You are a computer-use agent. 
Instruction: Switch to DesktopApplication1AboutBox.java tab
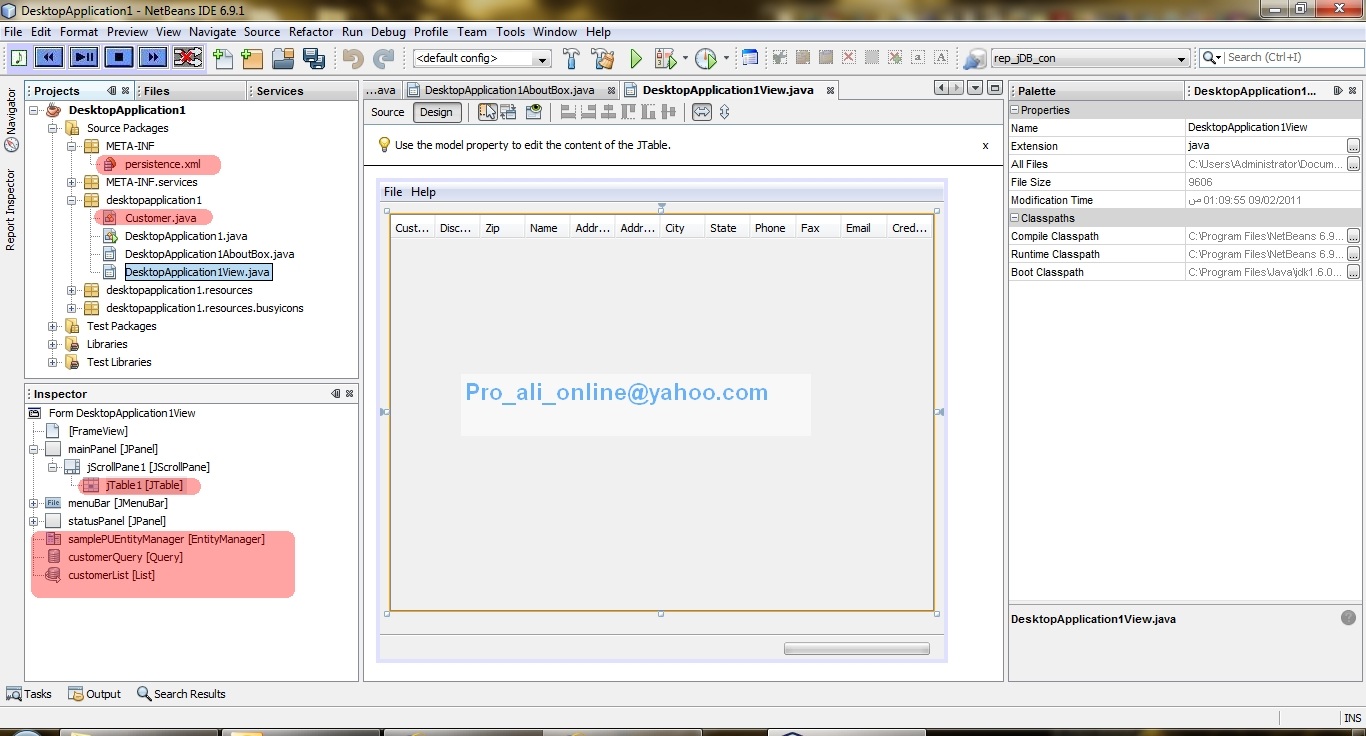[508, 90]
